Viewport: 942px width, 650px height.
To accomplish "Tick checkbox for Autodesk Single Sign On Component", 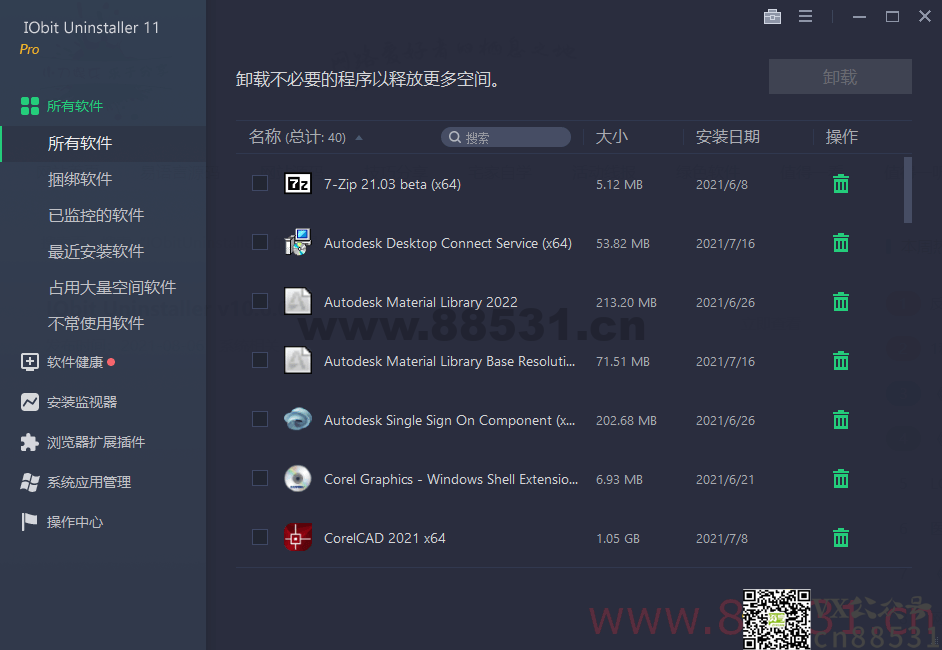I will pos(260,419).
